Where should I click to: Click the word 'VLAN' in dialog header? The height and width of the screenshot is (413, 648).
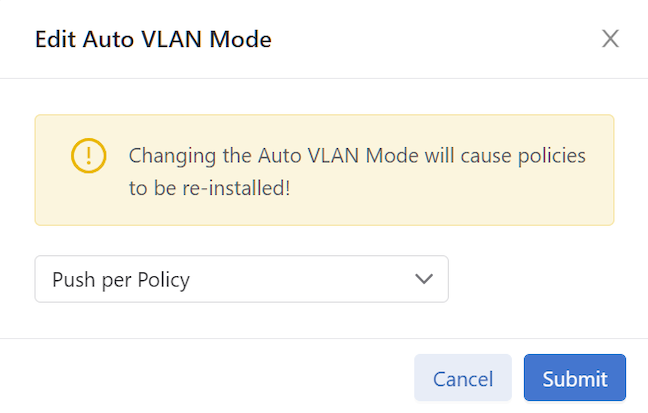[172, 39]
